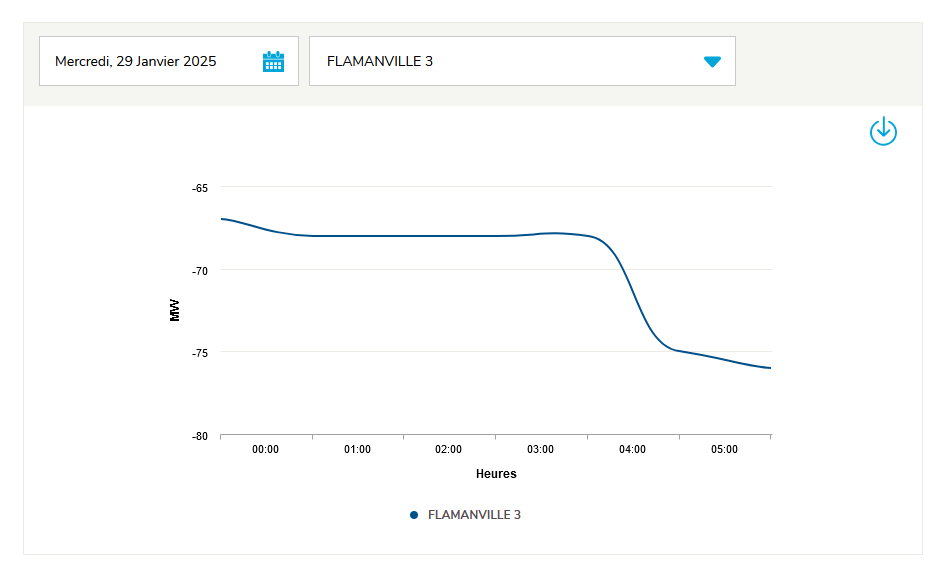Image resolution: width=946 pixels, height=568 pixels.
Task: Click the -80 value axis label
Action: point(200,436)
